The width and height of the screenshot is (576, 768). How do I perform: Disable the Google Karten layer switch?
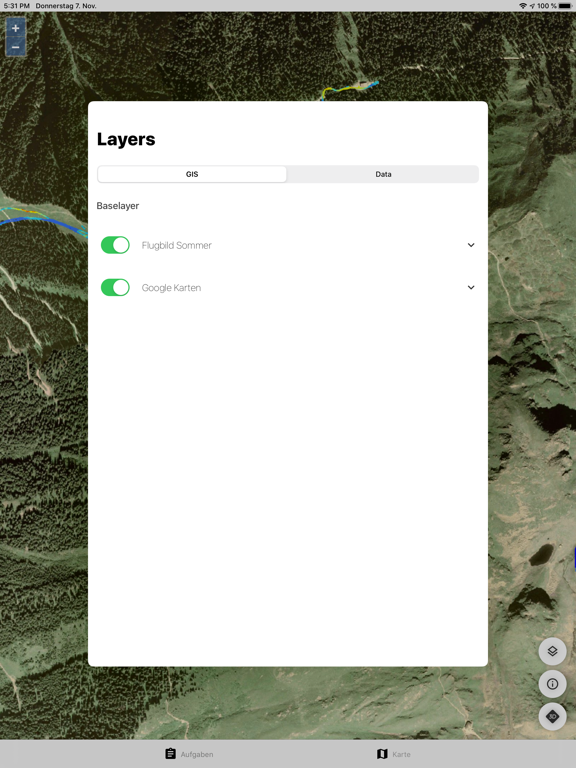pyautogui.click(x=115, y=288)
